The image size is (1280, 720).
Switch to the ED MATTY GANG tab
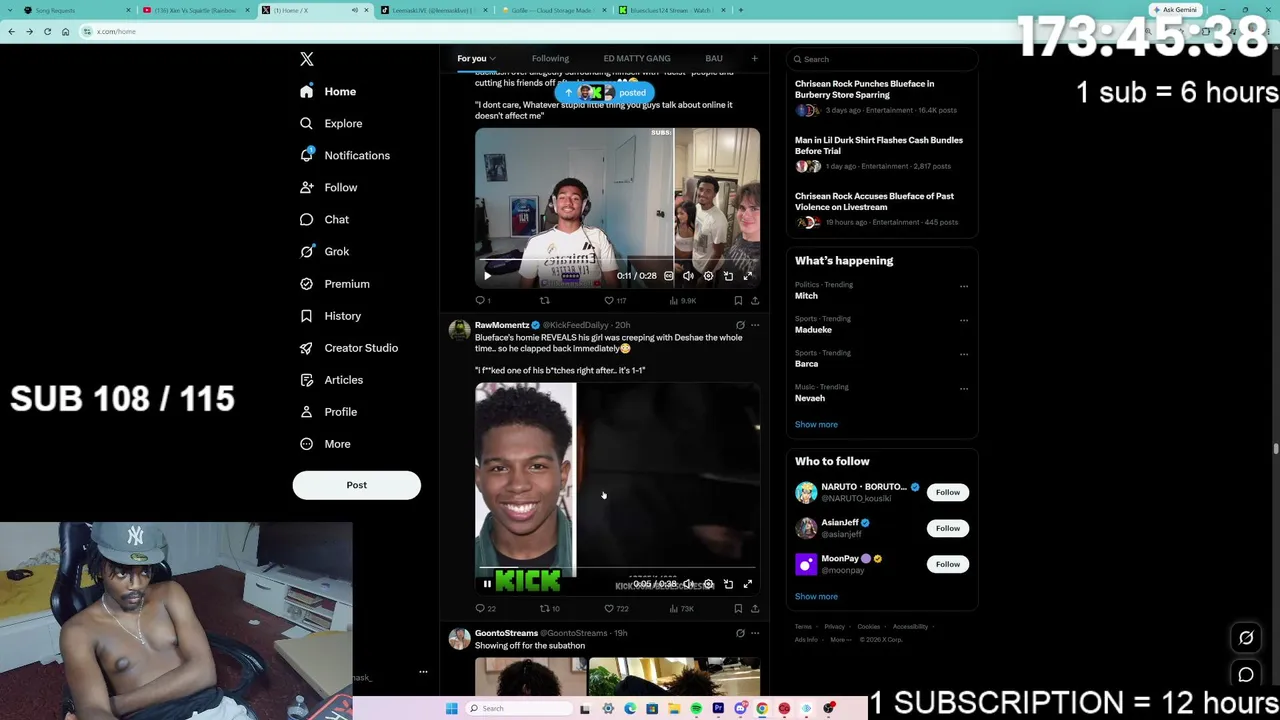pos(637,58)
